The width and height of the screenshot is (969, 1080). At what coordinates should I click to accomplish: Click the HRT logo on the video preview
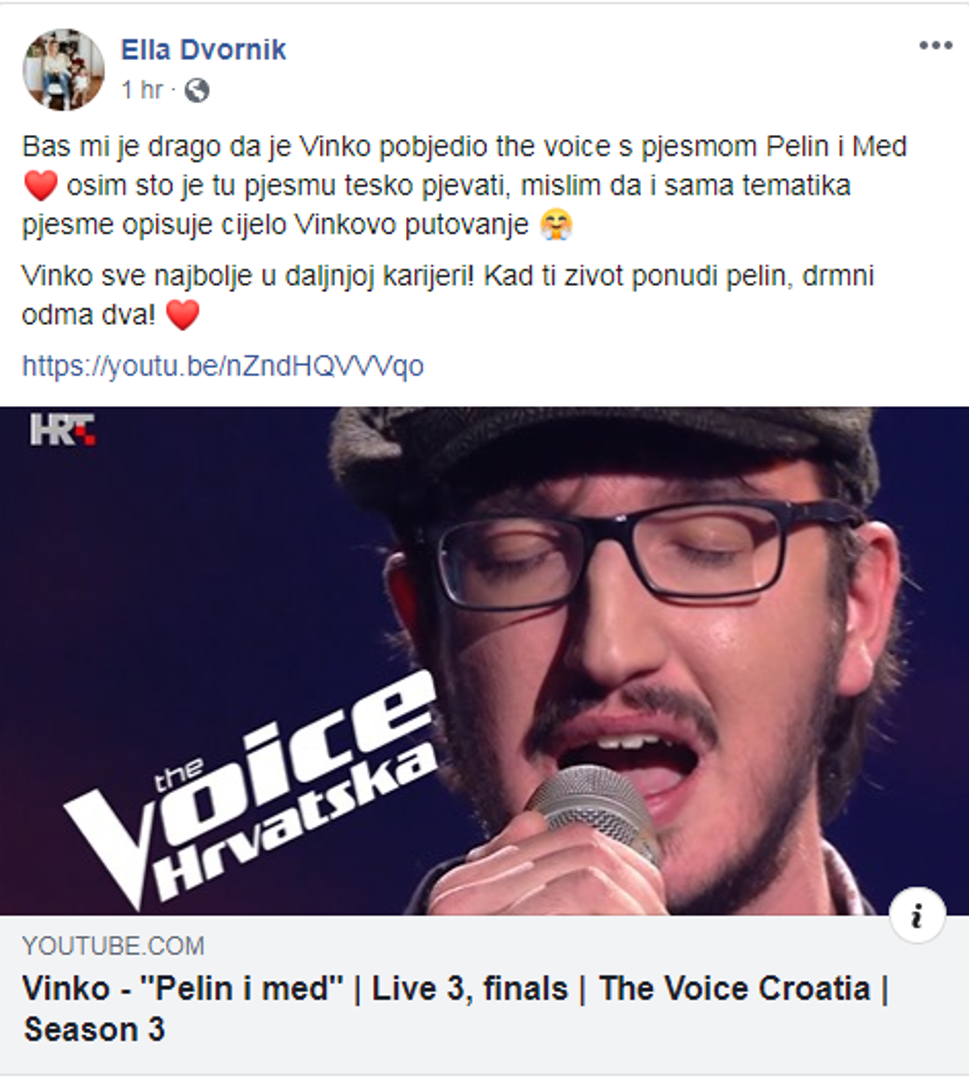[x=62, y=430]
